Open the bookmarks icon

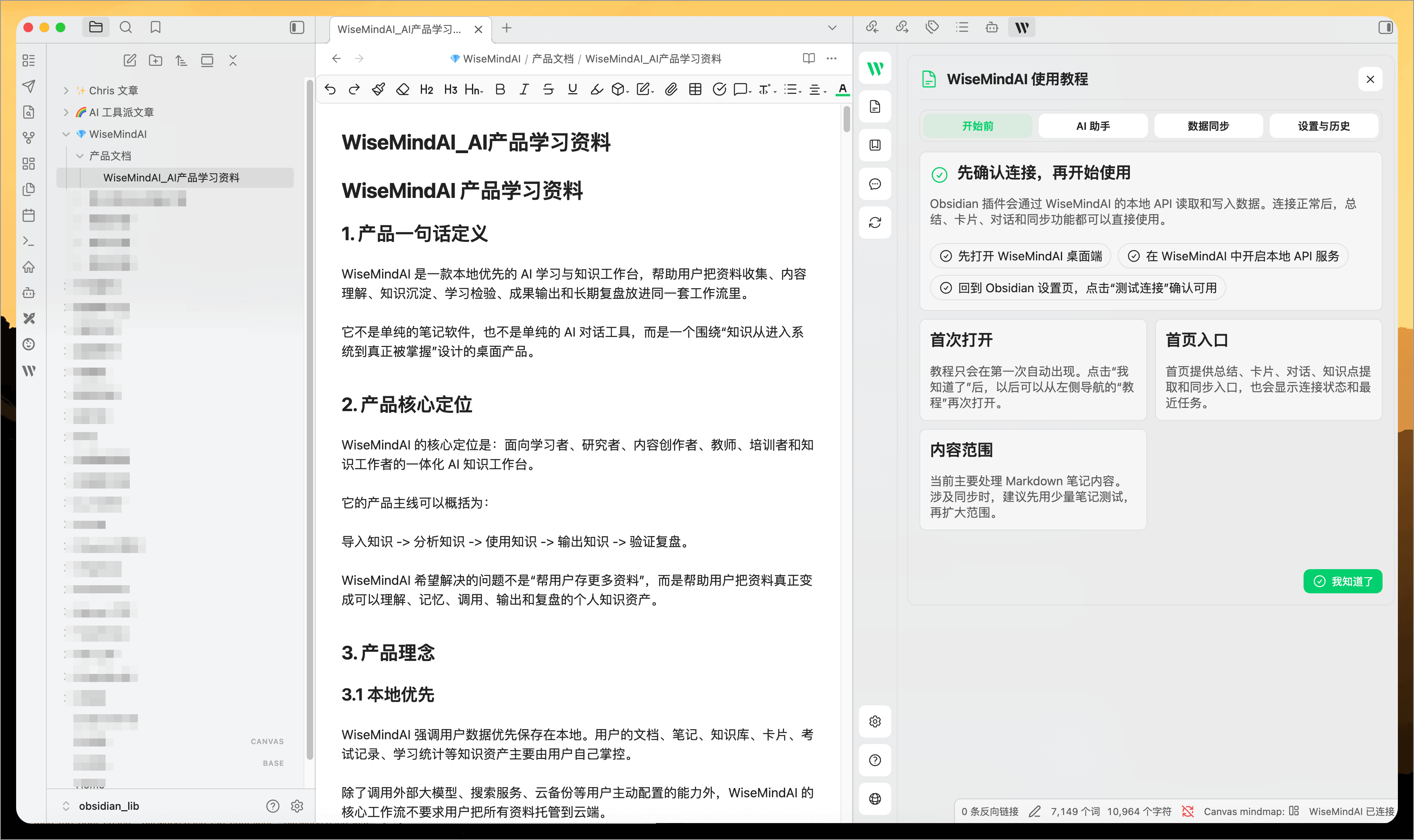(x=156, y=27)
